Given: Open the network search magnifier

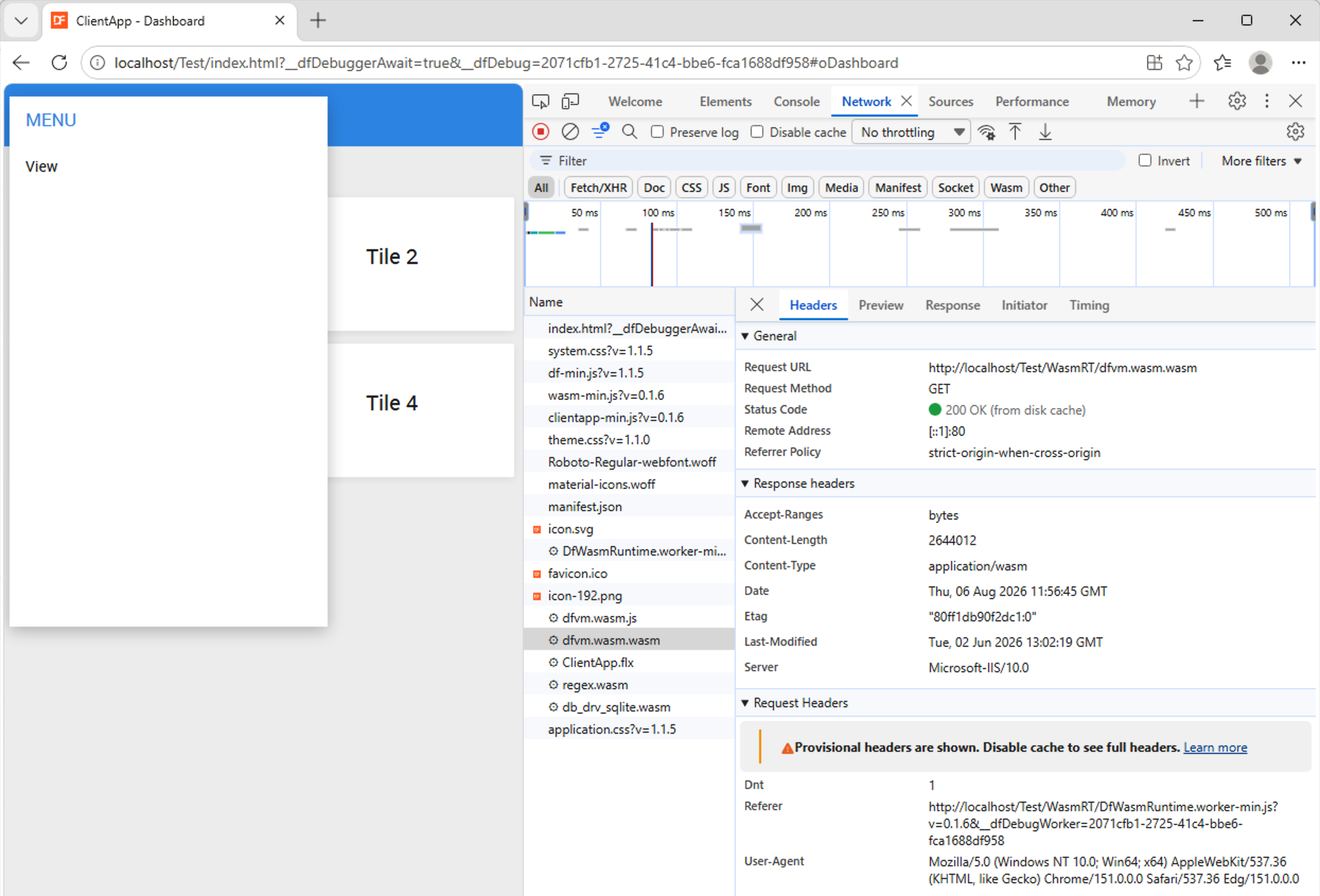Looking at the screenshot, I should (629, 133).
